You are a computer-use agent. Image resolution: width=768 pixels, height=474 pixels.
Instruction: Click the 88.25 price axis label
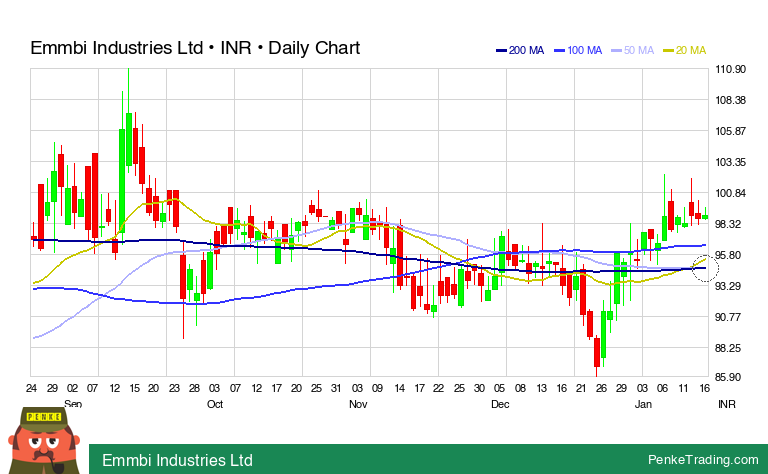click(x=730, y=348)
